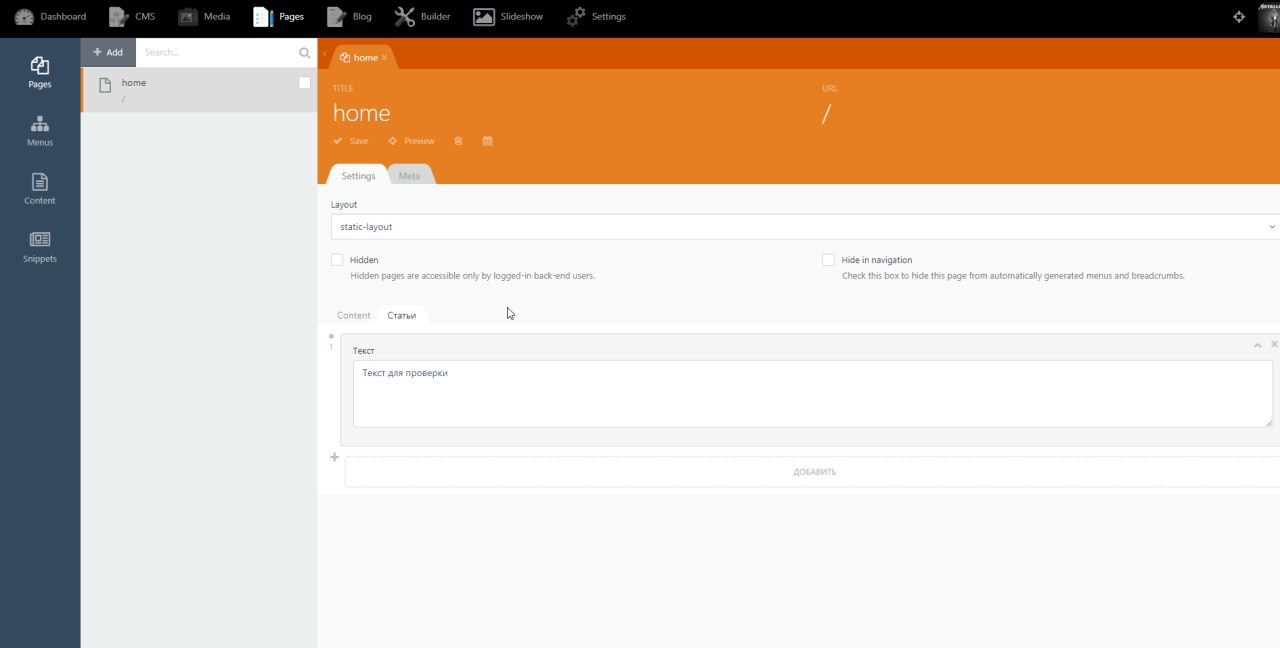
Task: Switch to the Content secondary tab
Action: [354, 315]
